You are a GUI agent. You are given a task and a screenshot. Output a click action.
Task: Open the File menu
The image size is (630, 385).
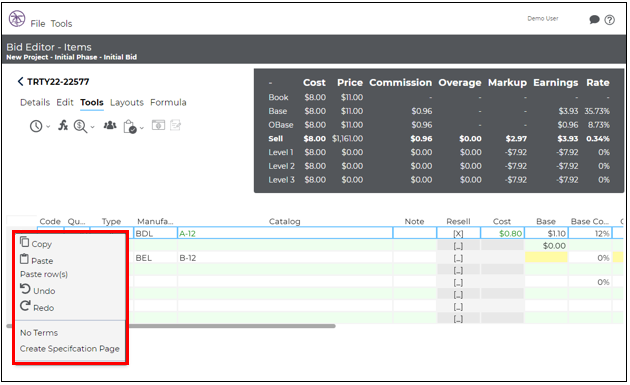coord(38,24)
